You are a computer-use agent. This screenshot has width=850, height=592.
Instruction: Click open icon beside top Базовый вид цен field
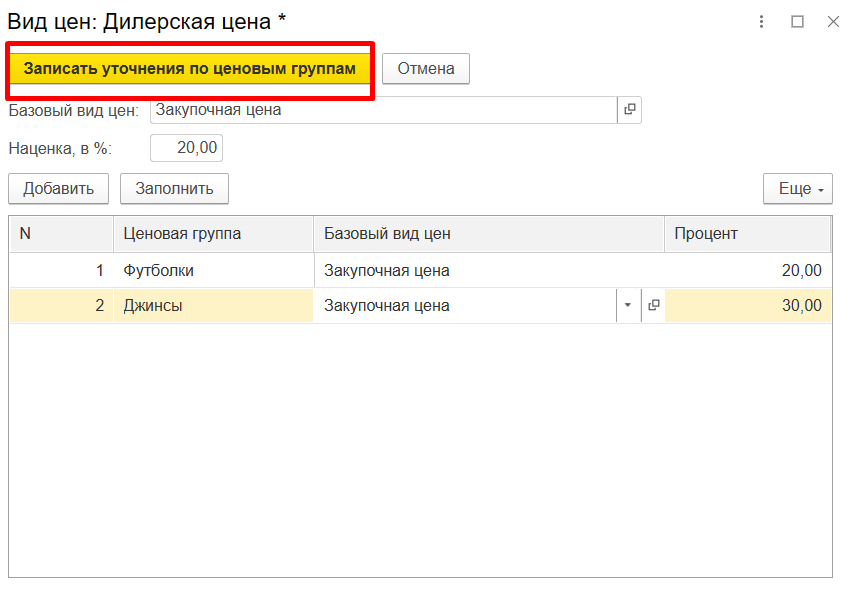pyautogui.click(x=629, y=110)
